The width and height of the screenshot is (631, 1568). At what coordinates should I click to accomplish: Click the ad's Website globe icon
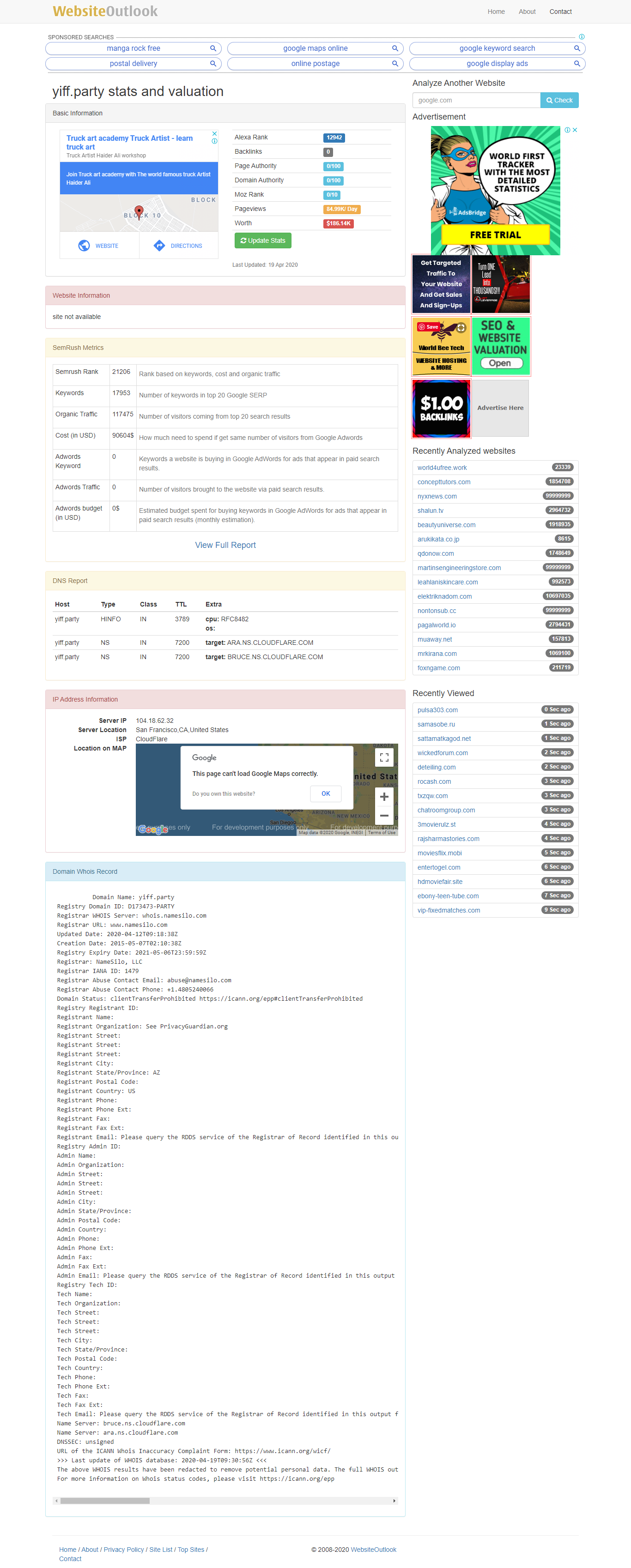tap(84, 245)
